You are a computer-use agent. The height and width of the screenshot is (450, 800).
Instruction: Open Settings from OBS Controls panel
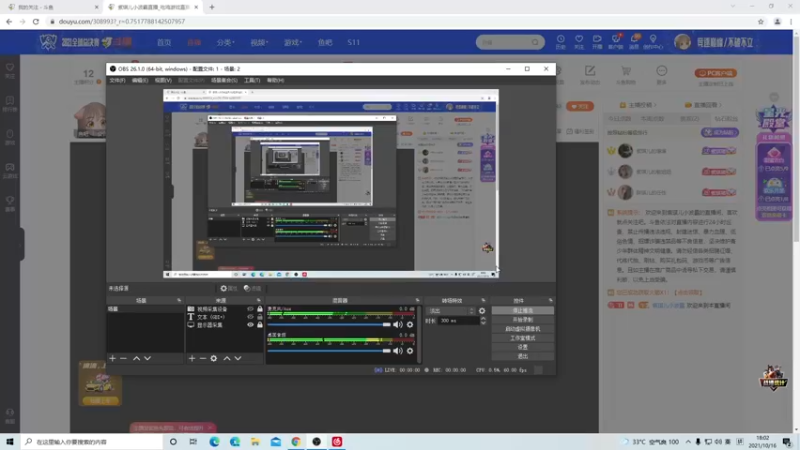pos(522,347)
